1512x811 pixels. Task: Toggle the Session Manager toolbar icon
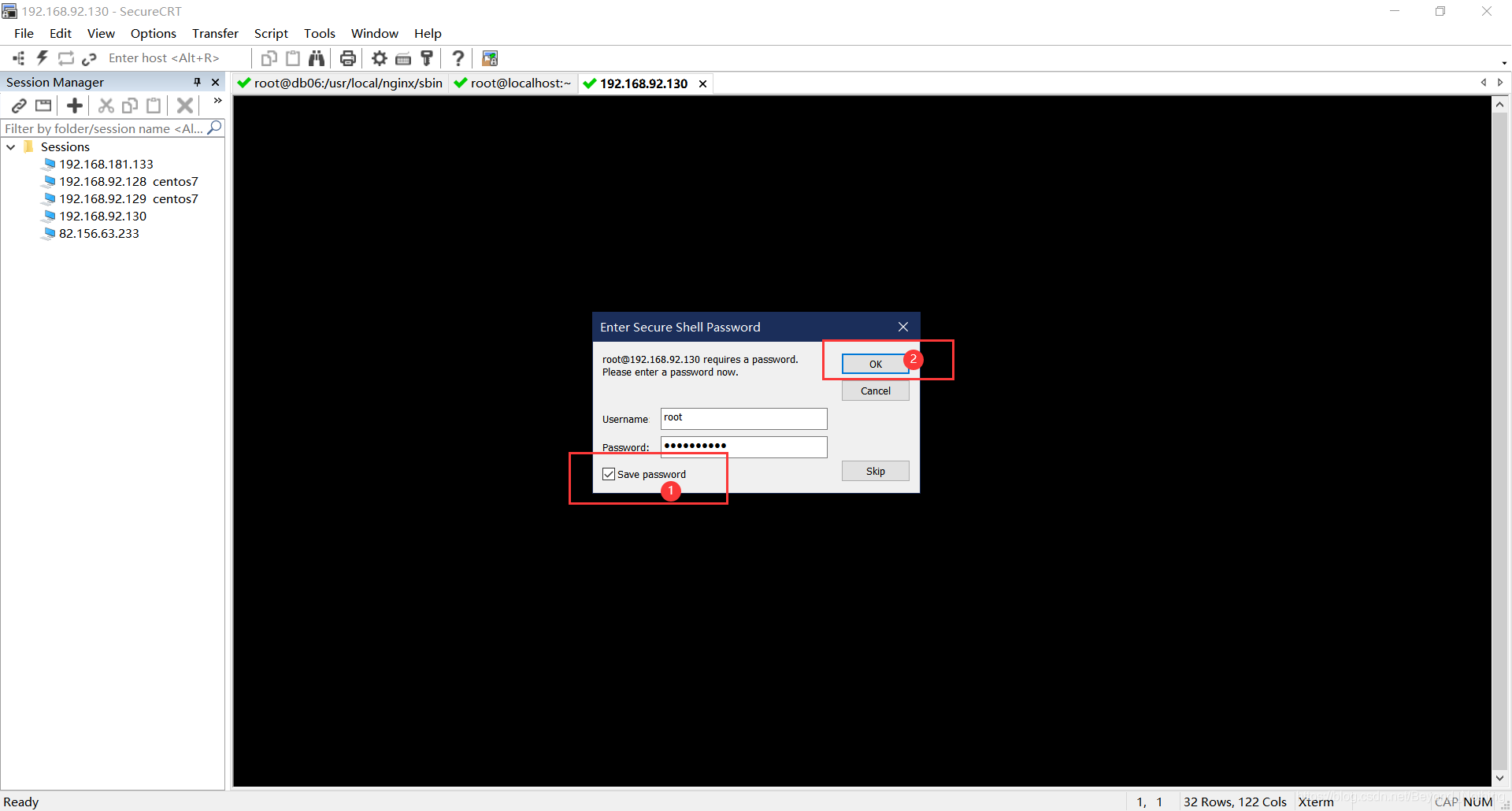[x=19, y=58]
